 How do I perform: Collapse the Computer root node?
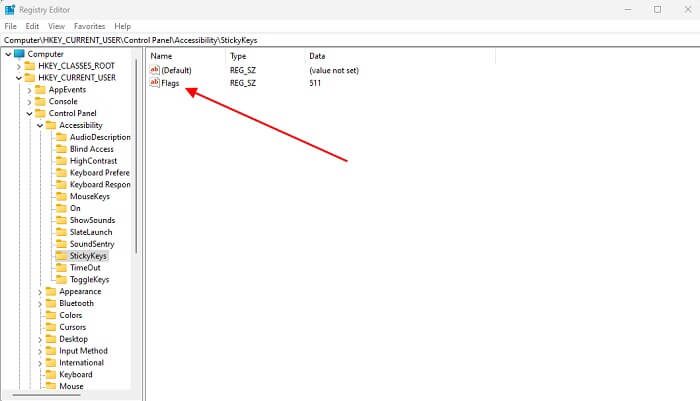click(x=8, y=54)
